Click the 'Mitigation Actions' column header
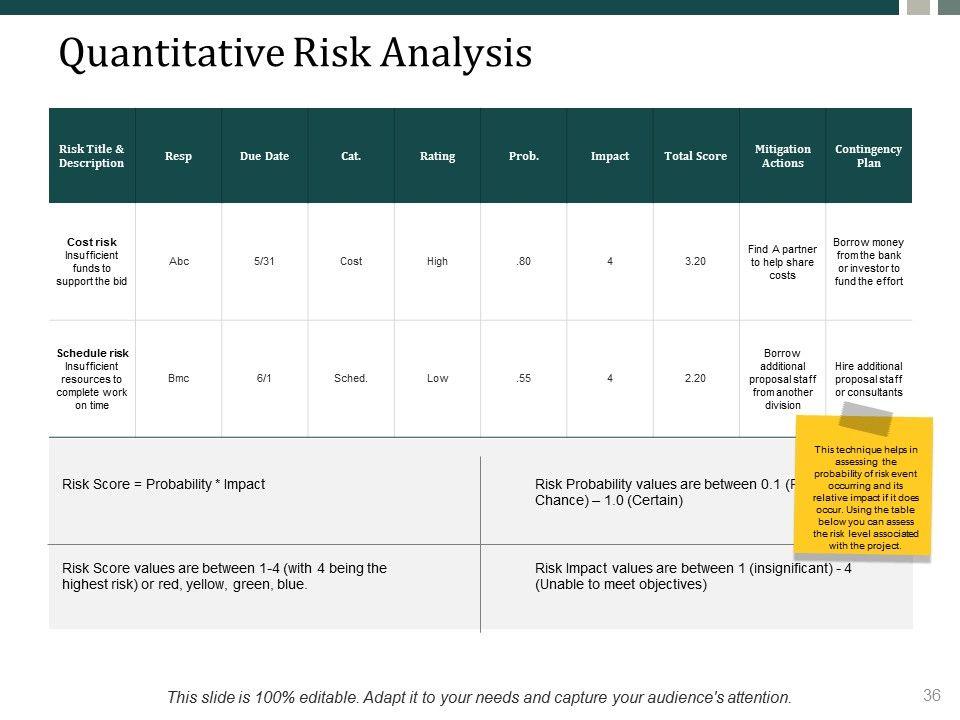The height and width of the screenshot is (720, 960). point(782,156)
